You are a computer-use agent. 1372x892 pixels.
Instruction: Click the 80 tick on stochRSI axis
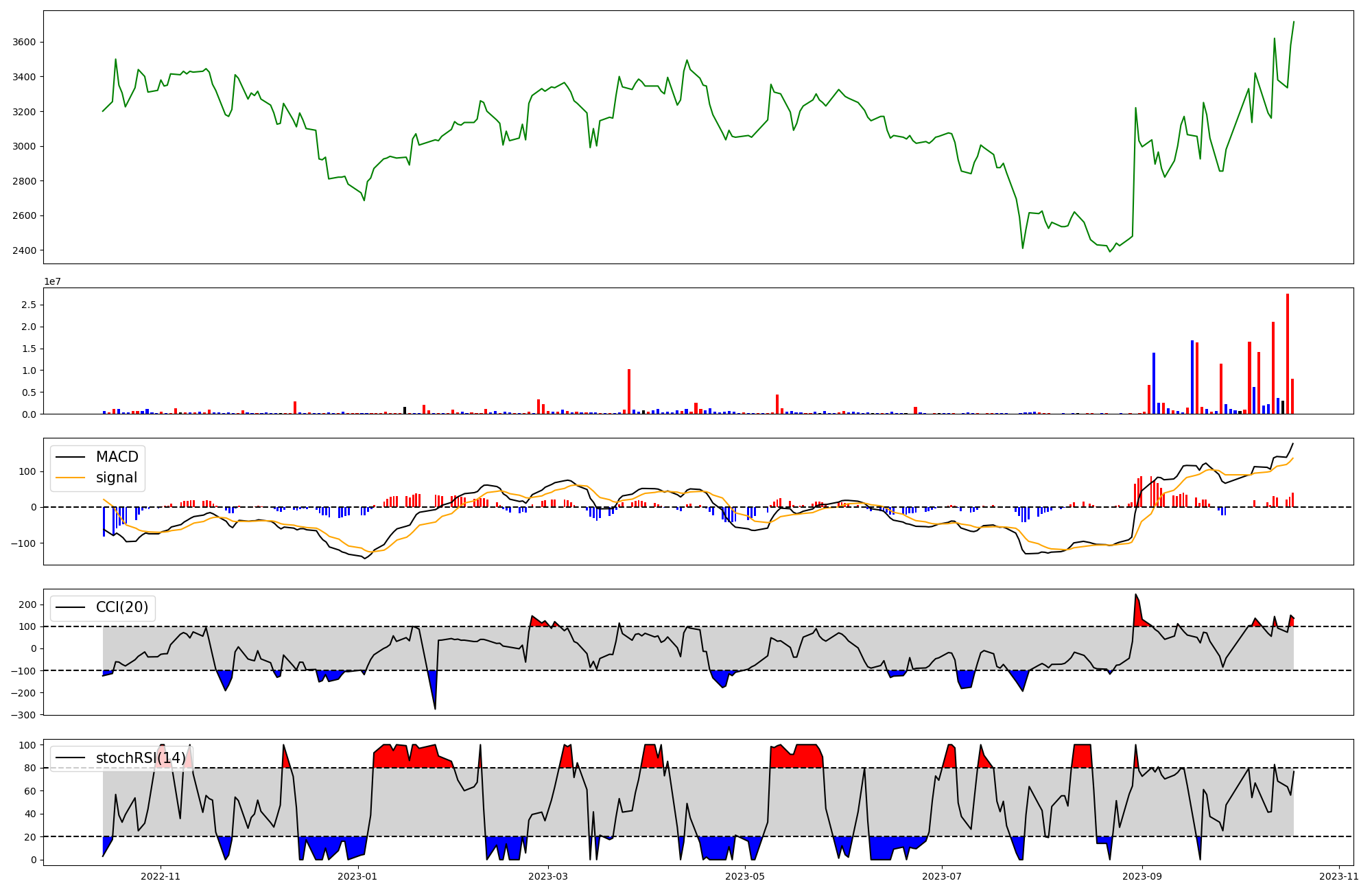tap(30, 768)
